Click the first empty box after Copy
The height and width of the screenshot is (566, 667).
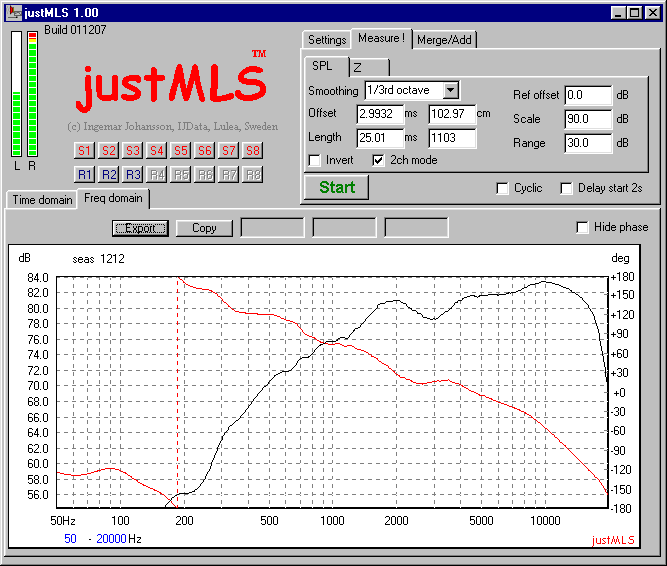[x=273, y=228]
